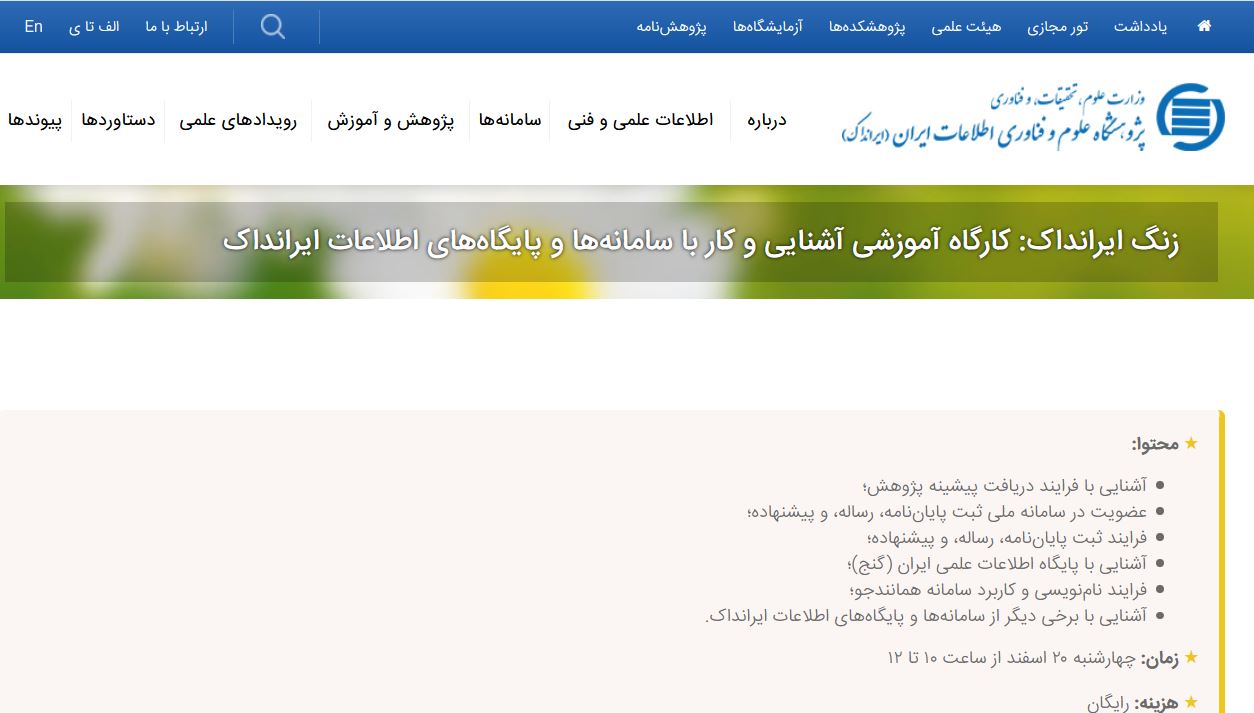Open the پیوندها navigation item
The height and width of the screenshot is (713, 1254).
(x=35, y=121)
